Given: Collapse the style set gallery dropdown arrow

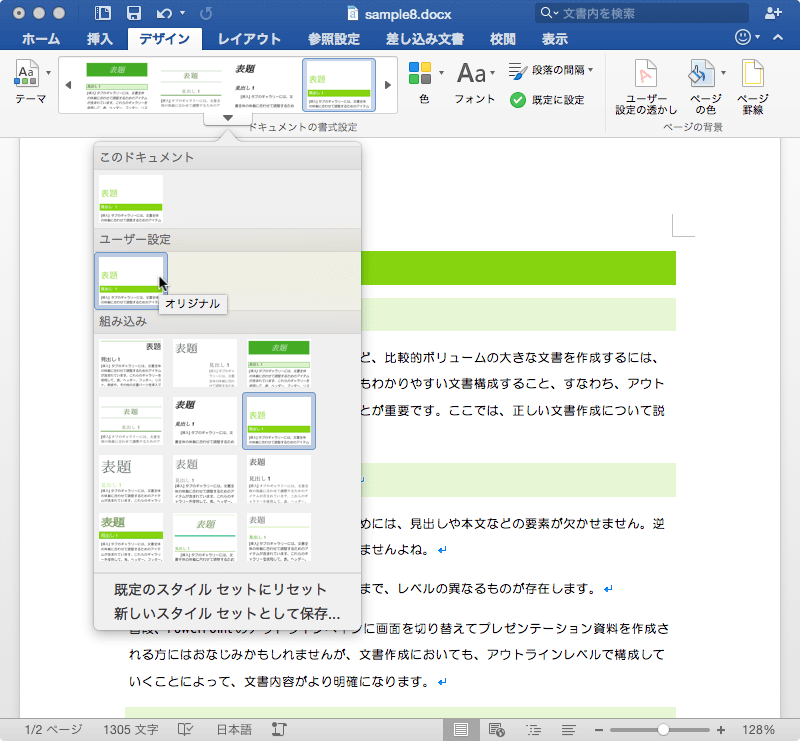Looking at the screenshot, I should (x=228, y=118).
